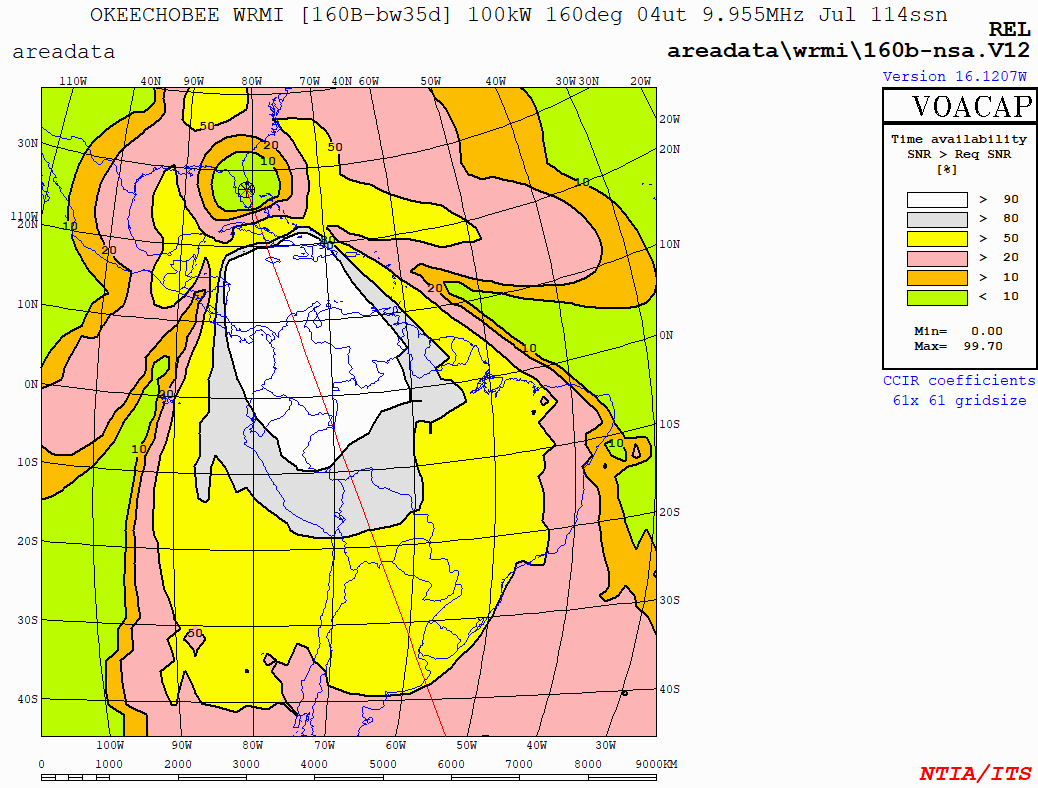Click the 9000KM scale bar label

pos(657,764)
